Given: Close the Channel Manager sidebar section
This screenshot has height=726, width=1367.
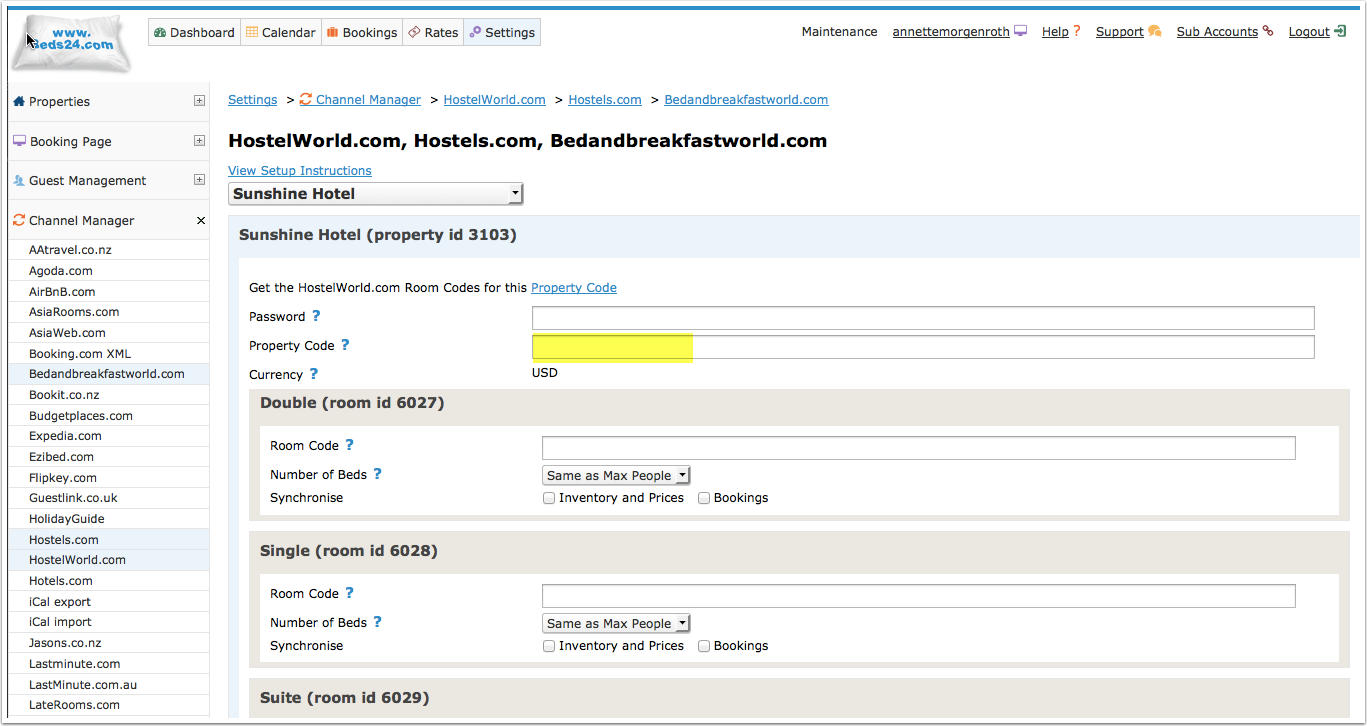Looking at the screenshot, I should point(200,220).
